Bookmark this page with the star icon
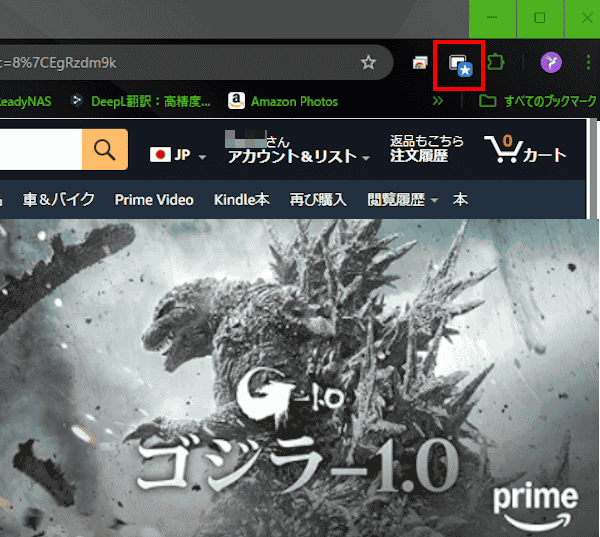Screen dimensions: 600x537 [x=368, y=62]
